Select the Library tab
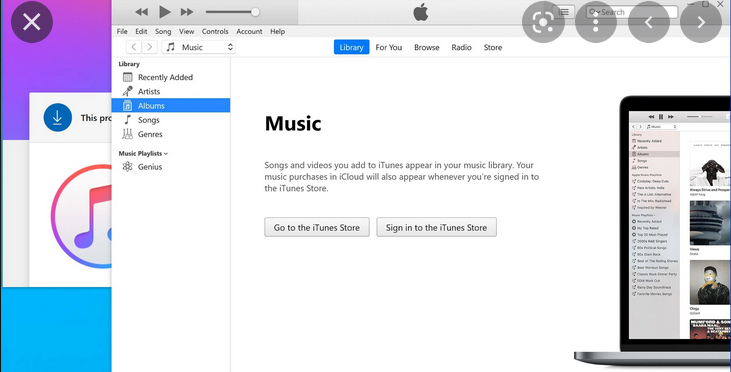731x372 pixels. (352, 47)
